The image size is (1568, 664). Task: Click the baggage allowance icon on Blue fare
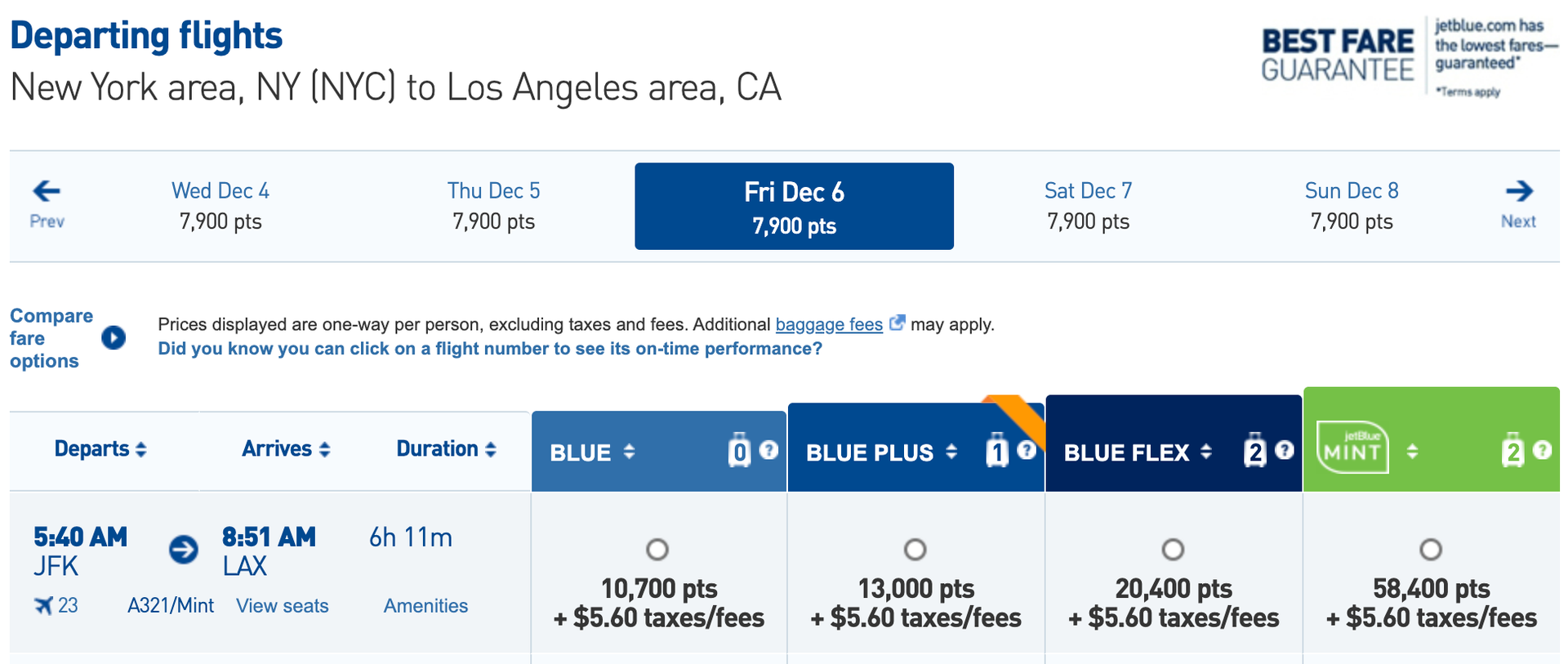[x=739, y=449]
